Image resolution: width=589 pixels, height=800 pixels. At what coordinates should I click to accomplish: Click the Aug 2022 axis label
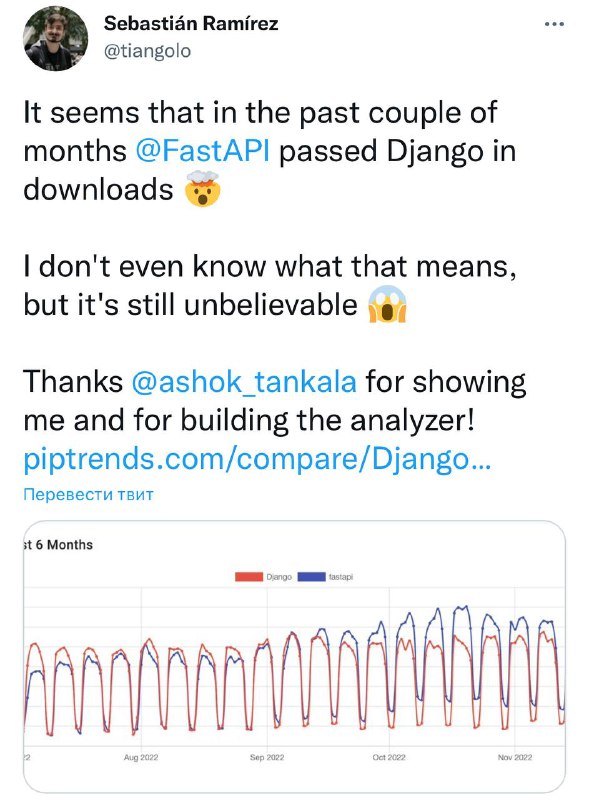click(141, 757)
